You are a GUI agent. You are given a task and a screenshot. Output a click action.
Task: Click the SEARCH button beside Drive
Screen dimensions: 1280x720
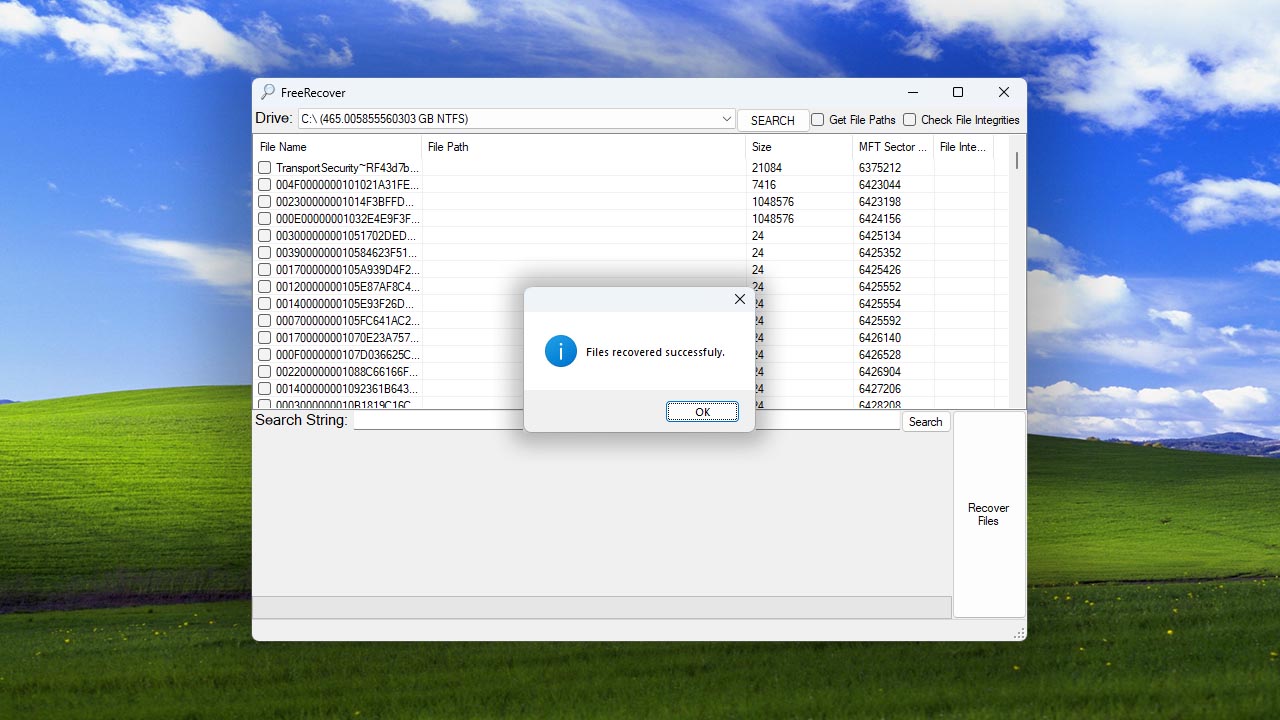(x=772, y=120)
